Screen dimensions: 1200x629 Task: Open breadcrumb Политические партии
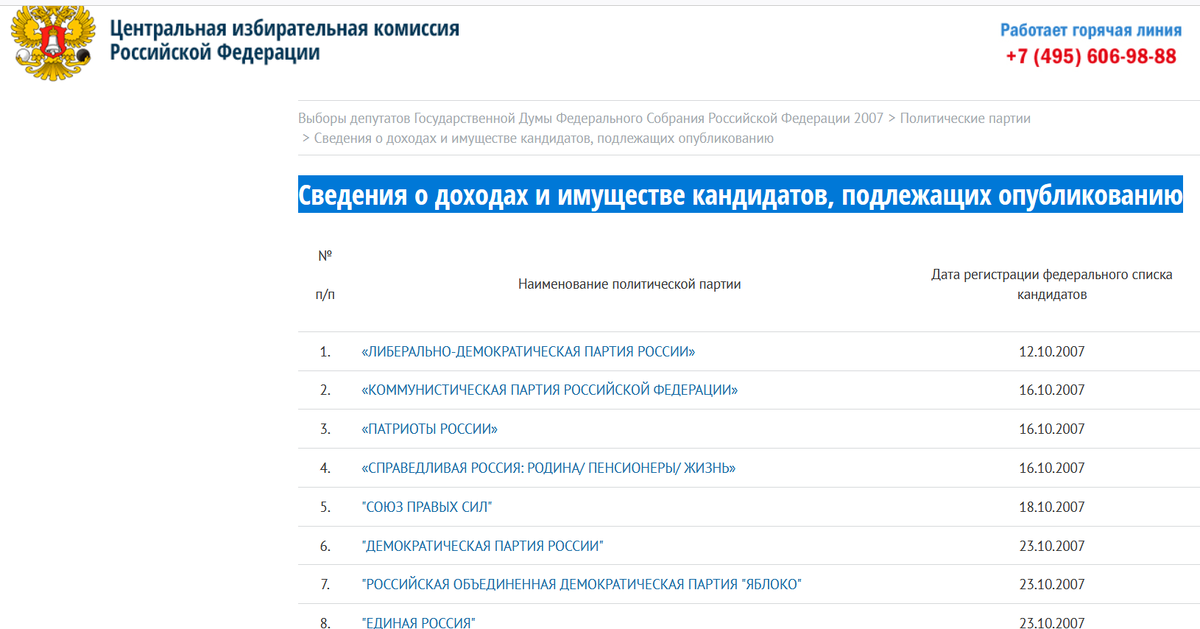coord(965,118)
